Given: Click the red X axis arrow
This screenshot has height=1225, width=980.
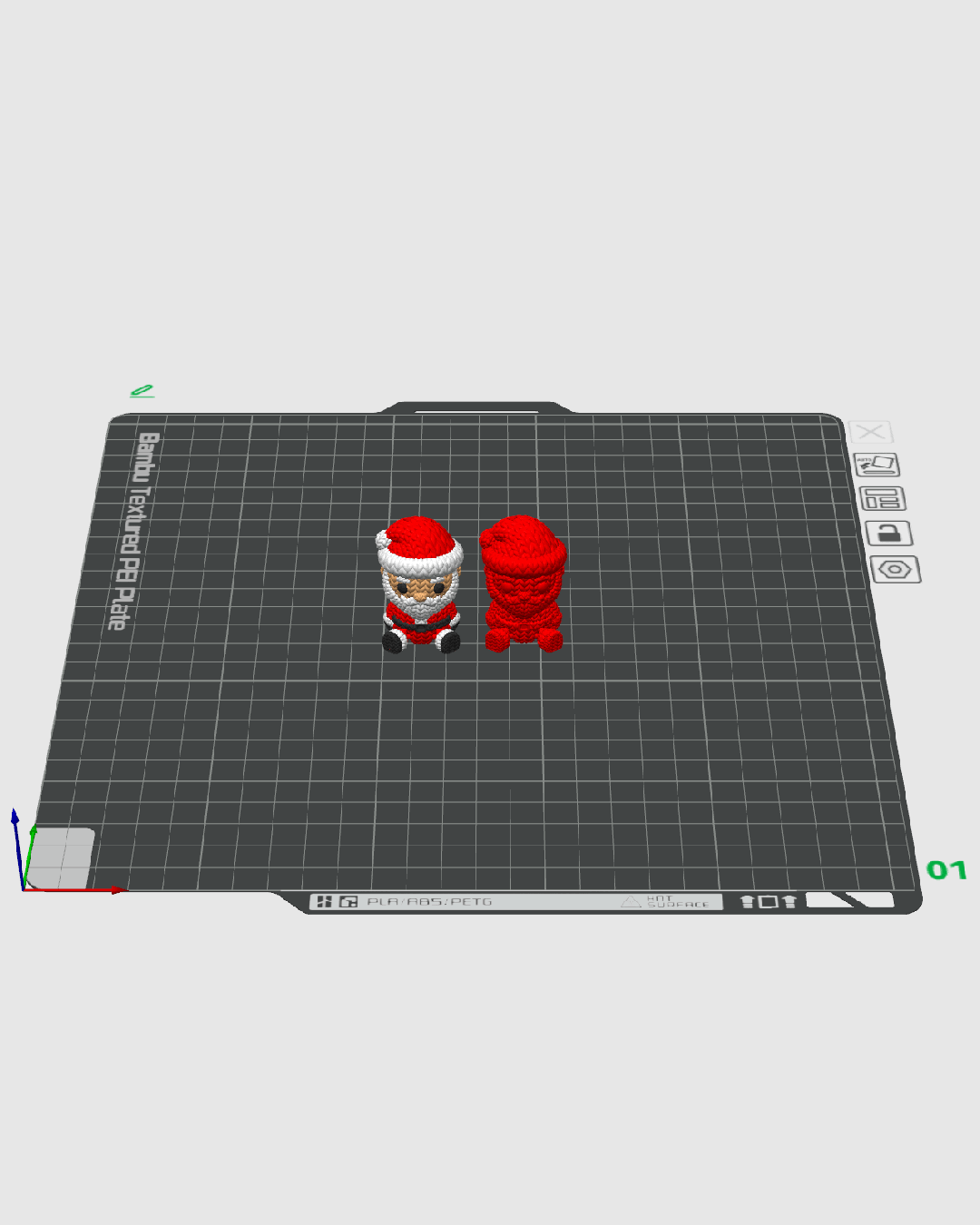Looking at the screenshot, I should 74,890.
